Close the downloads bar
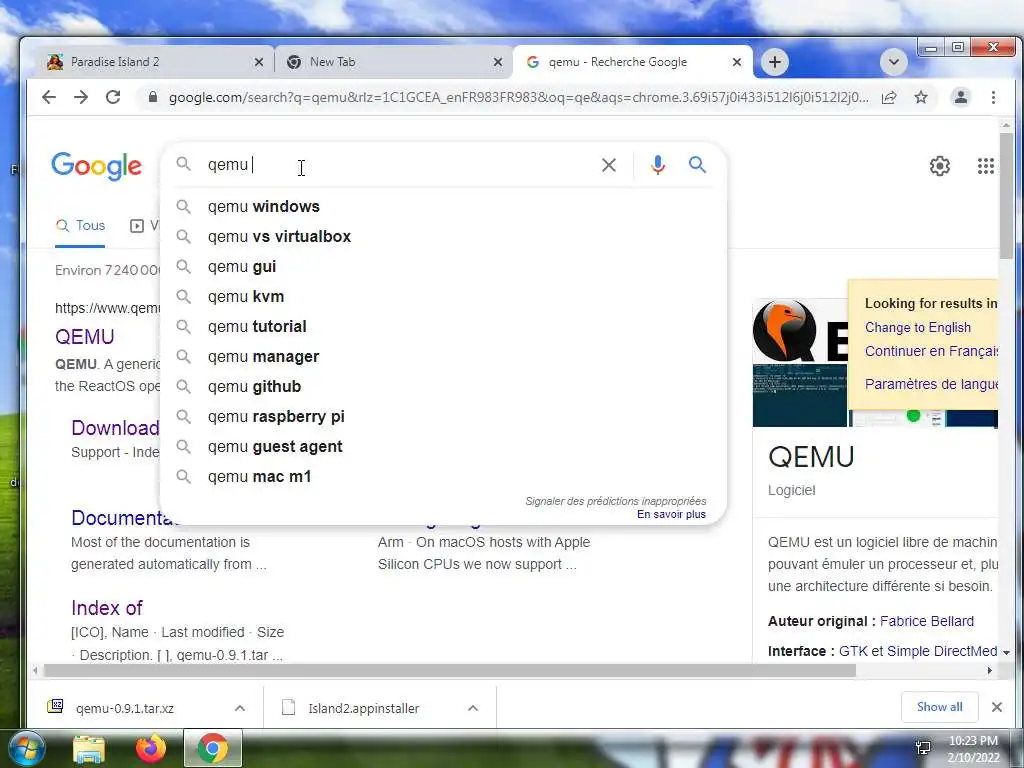The height and width of the screenshot is (768, 1024). click(x=997, y=707)
